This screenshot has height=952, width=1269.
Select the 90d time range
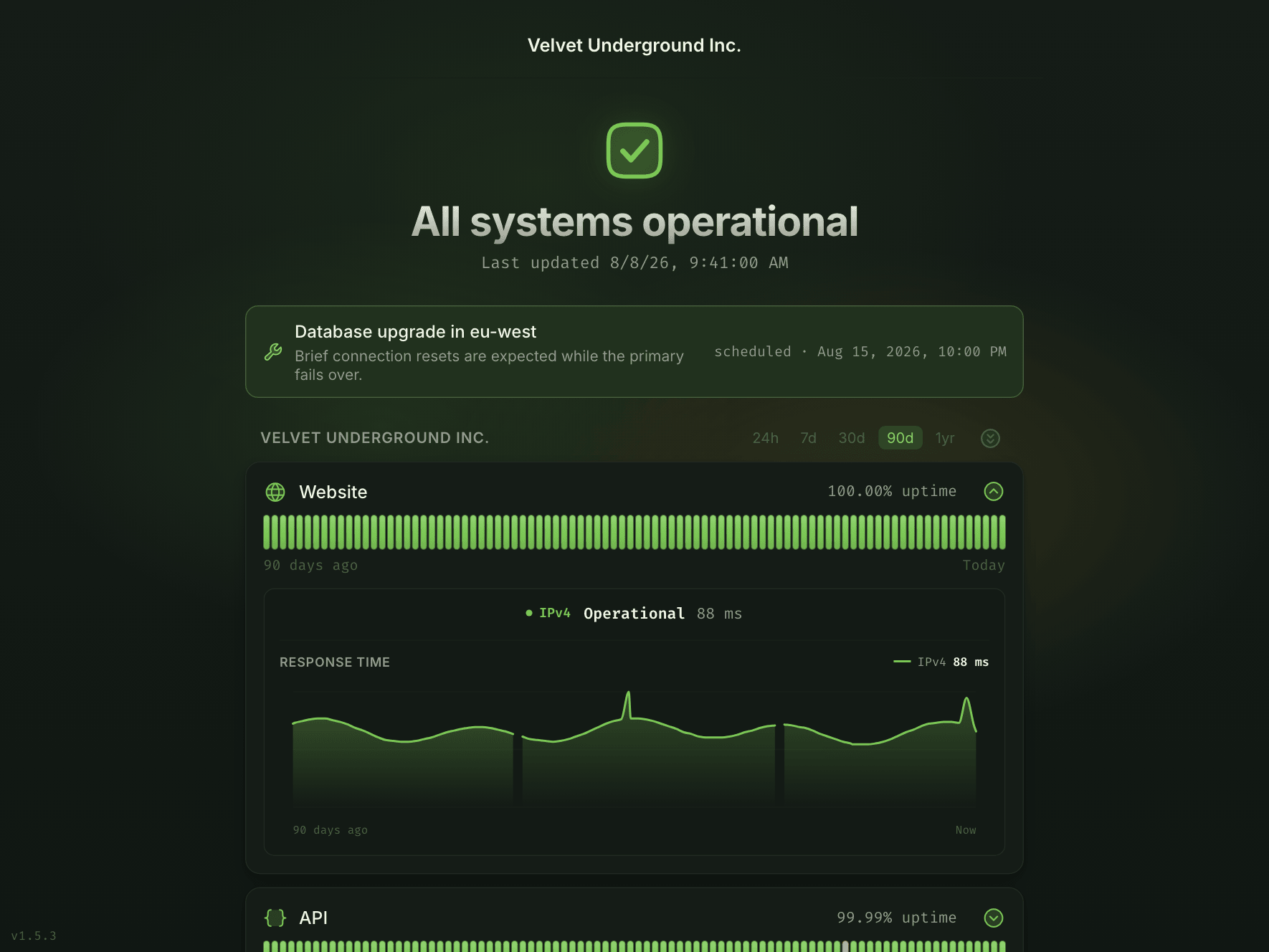point(900,438)
